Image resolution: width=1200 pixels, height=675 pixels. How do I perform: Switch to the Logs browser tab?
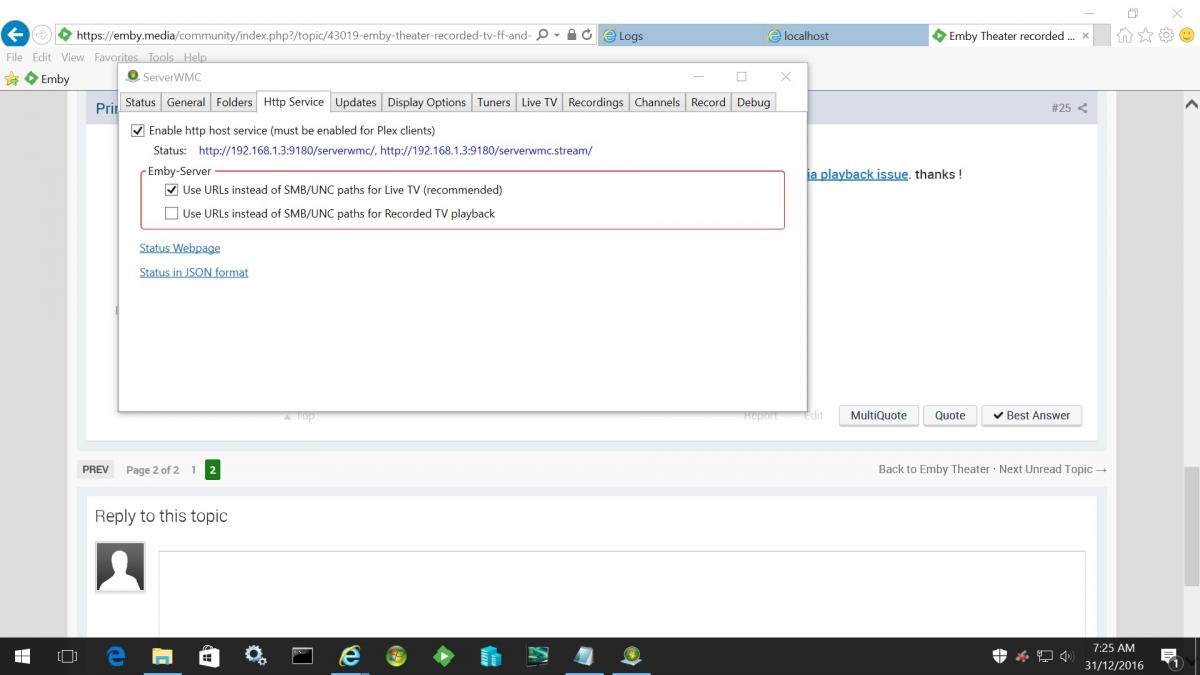(680, 35)
